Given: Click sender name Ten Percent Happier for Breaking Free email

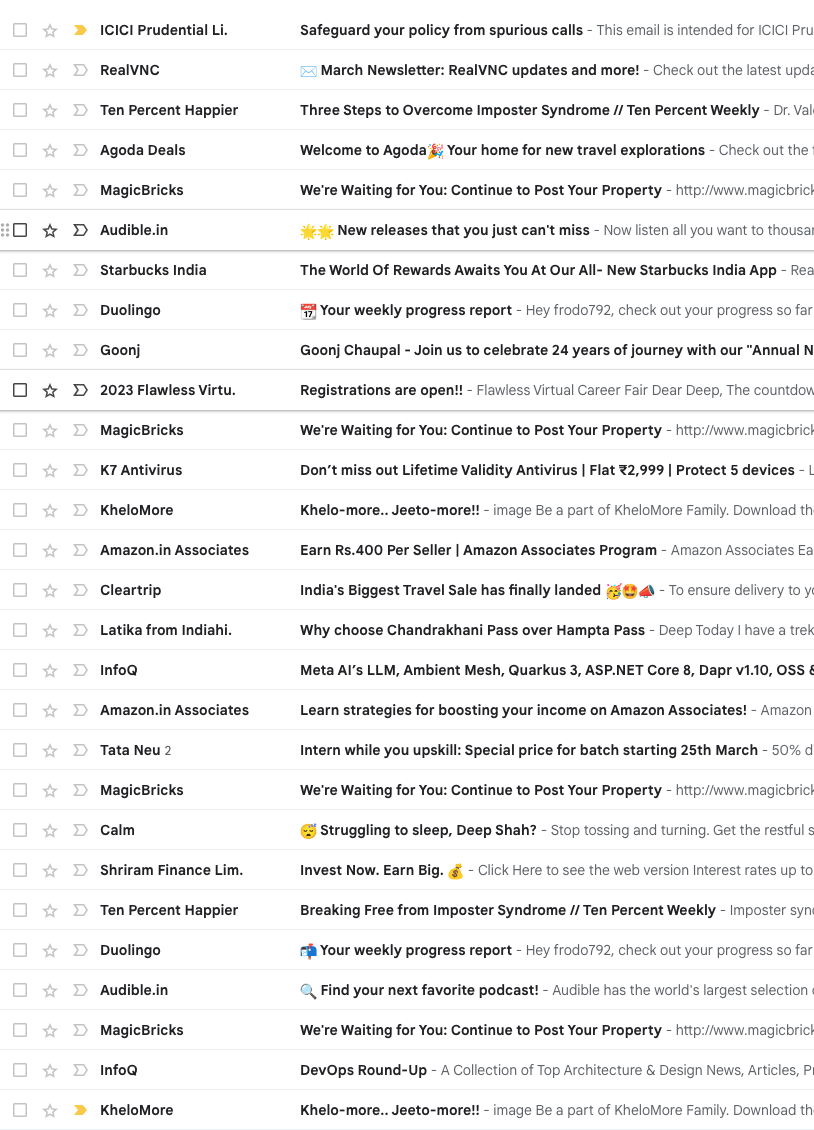Looking at the screenshot, I should tap(169, 910).
